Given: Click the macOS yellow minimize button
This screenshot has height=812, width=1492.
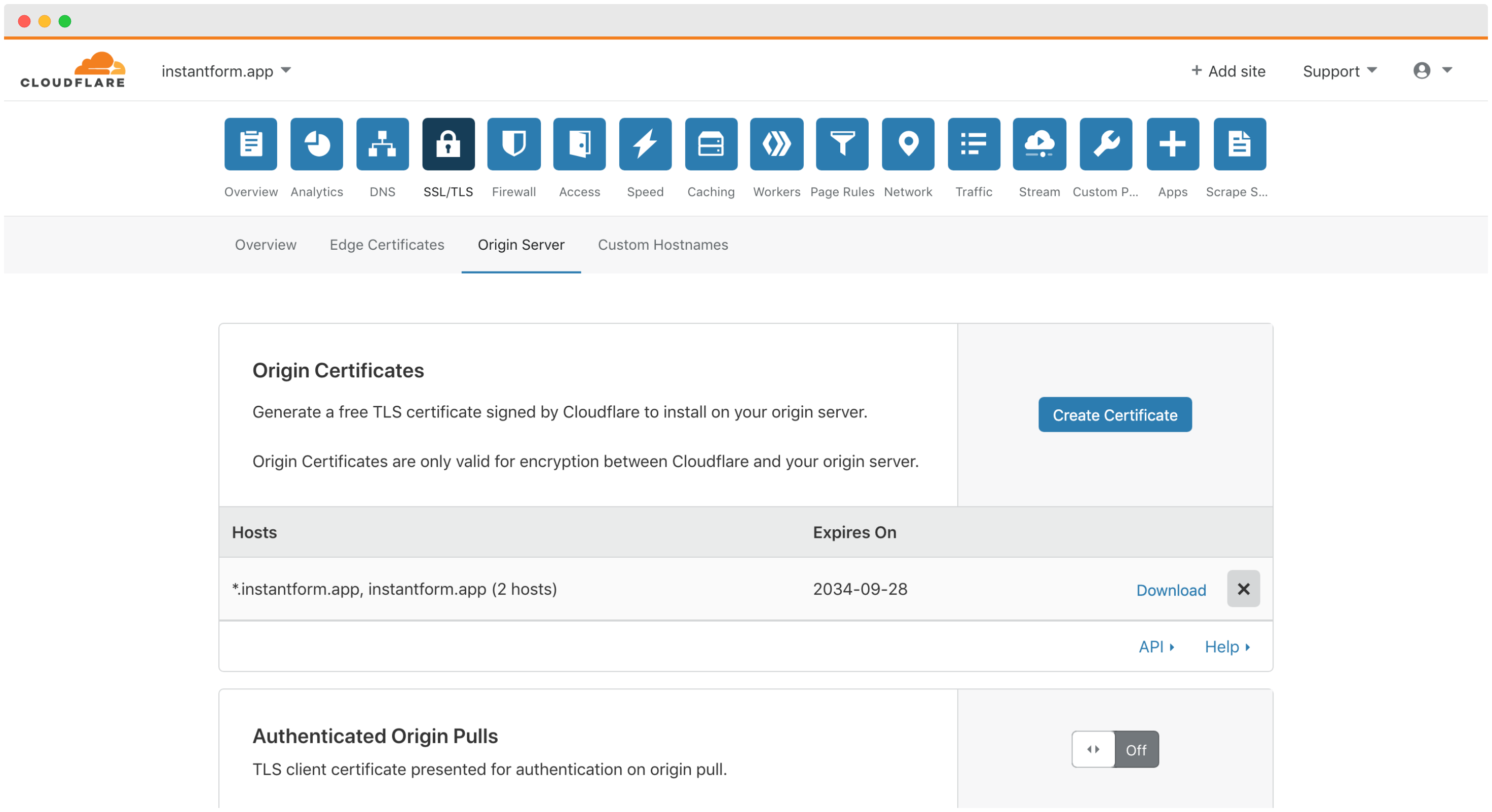Looking at the screenshot, I should coord(45,21).
